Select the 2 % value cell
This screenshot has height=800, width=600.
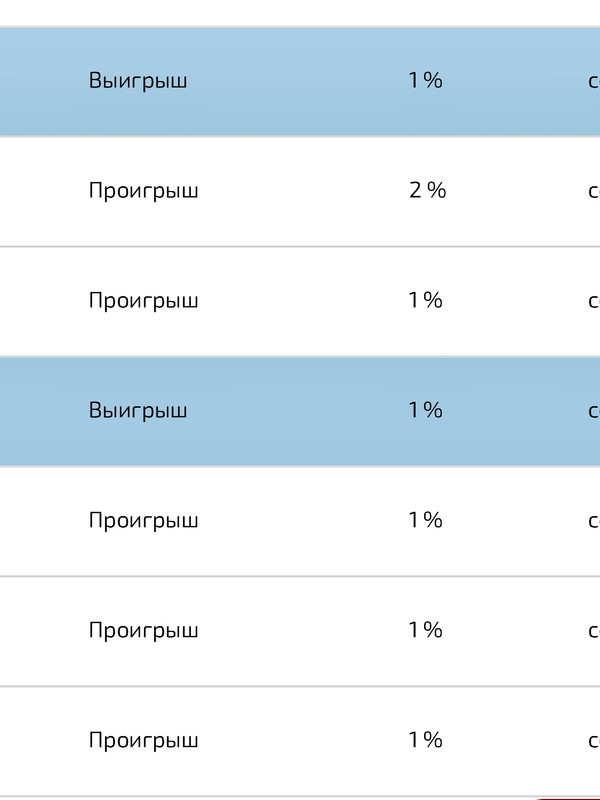(428, 190)
